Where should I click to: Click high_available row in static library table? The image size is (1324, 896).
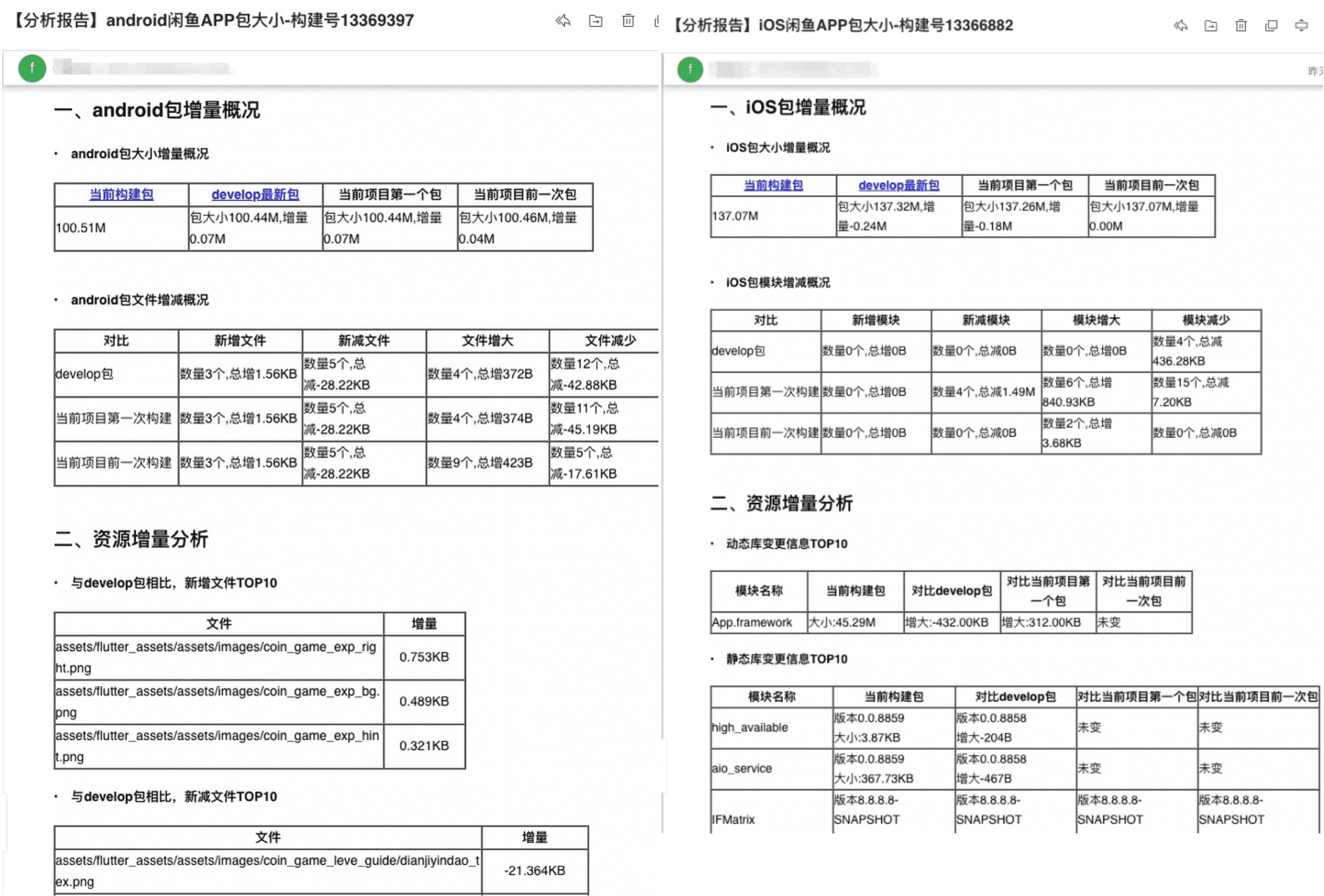[x=750, y=728]
